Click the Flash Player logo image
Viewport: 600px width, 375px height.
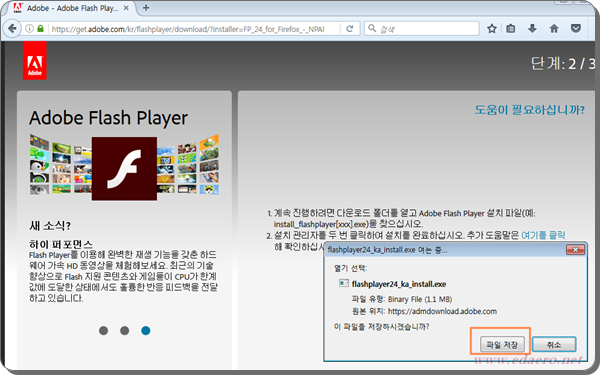tap(124, 168)
